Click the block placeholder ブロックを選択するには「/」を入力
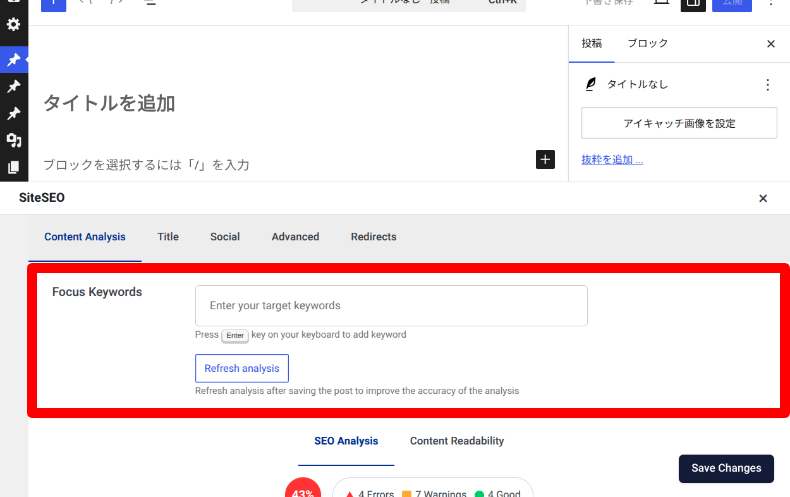The image size is (790, 497). pyautogui.click(x=146, y=165)
